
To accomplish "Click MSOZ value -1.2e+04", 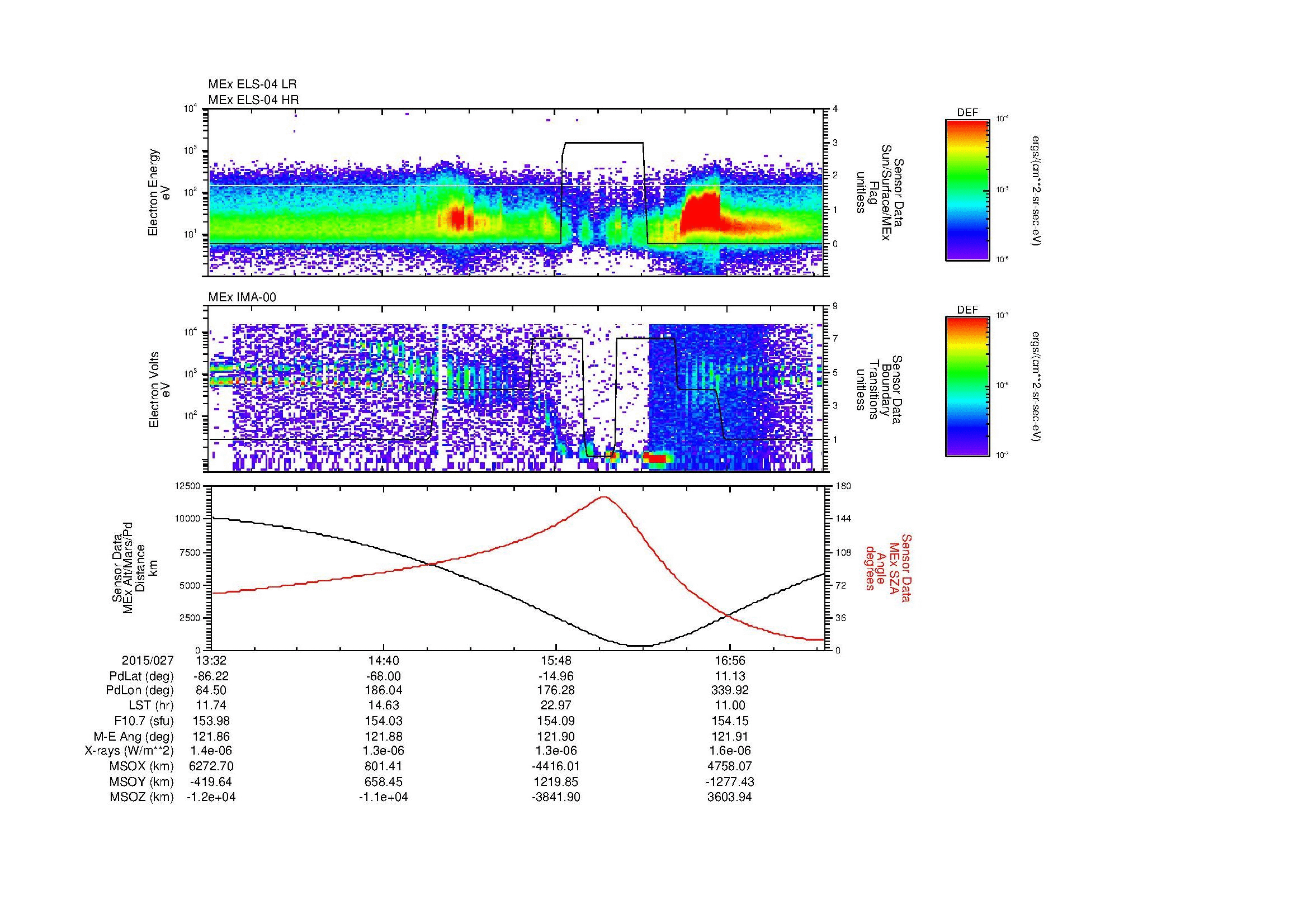I will [211, 797].
